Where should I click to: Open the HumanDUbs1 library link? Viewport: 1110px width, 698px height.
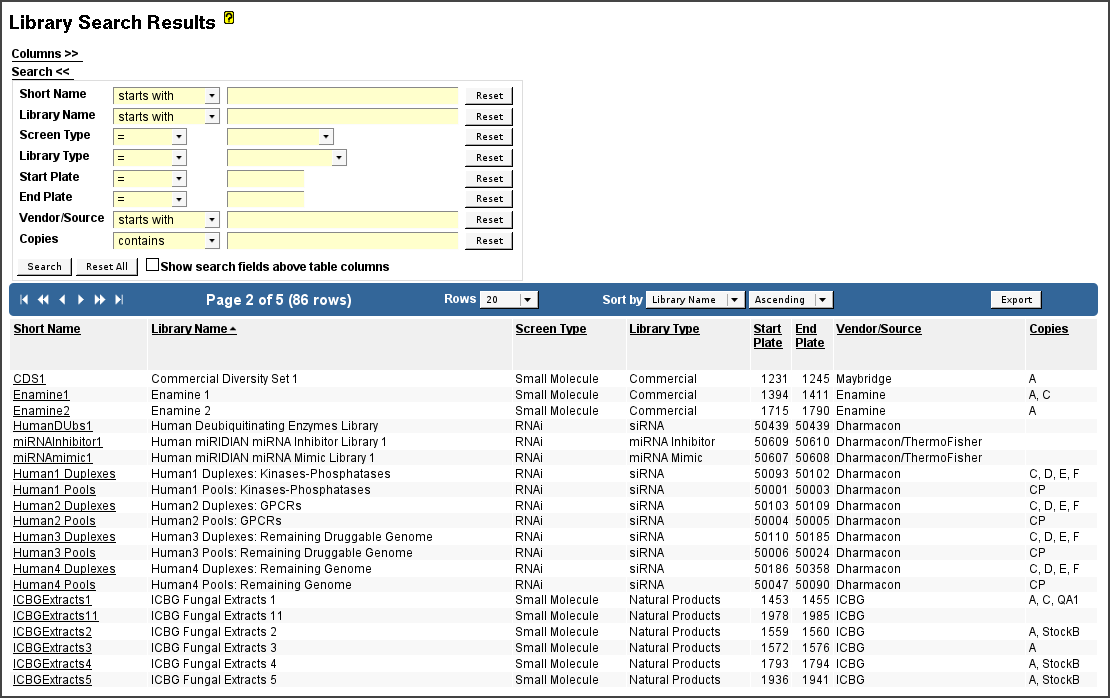coord(52,426)
